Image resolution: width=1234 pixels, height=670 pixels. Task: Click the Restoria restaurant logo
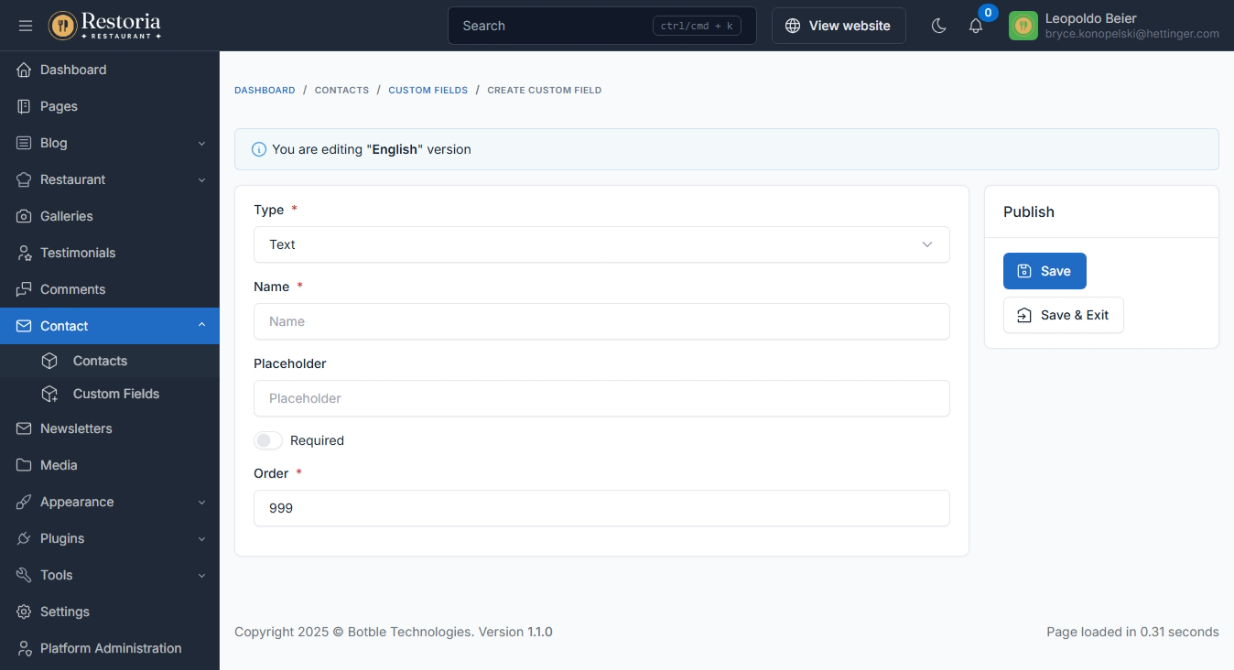click(105, 26)
